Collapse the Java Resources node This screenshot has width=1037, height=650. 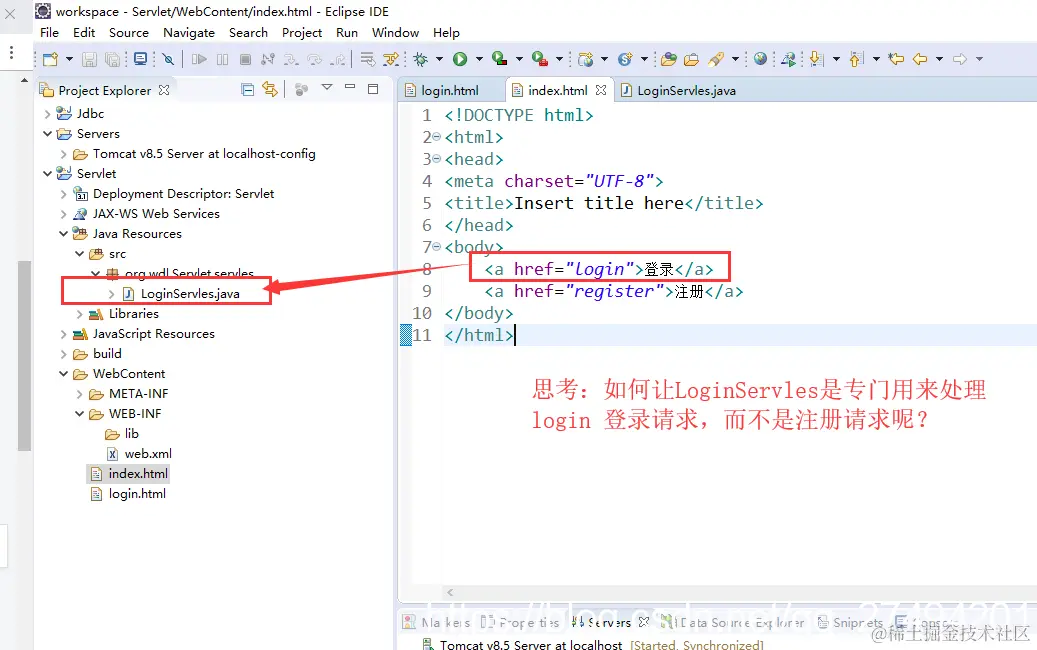[x=63, y=233]
